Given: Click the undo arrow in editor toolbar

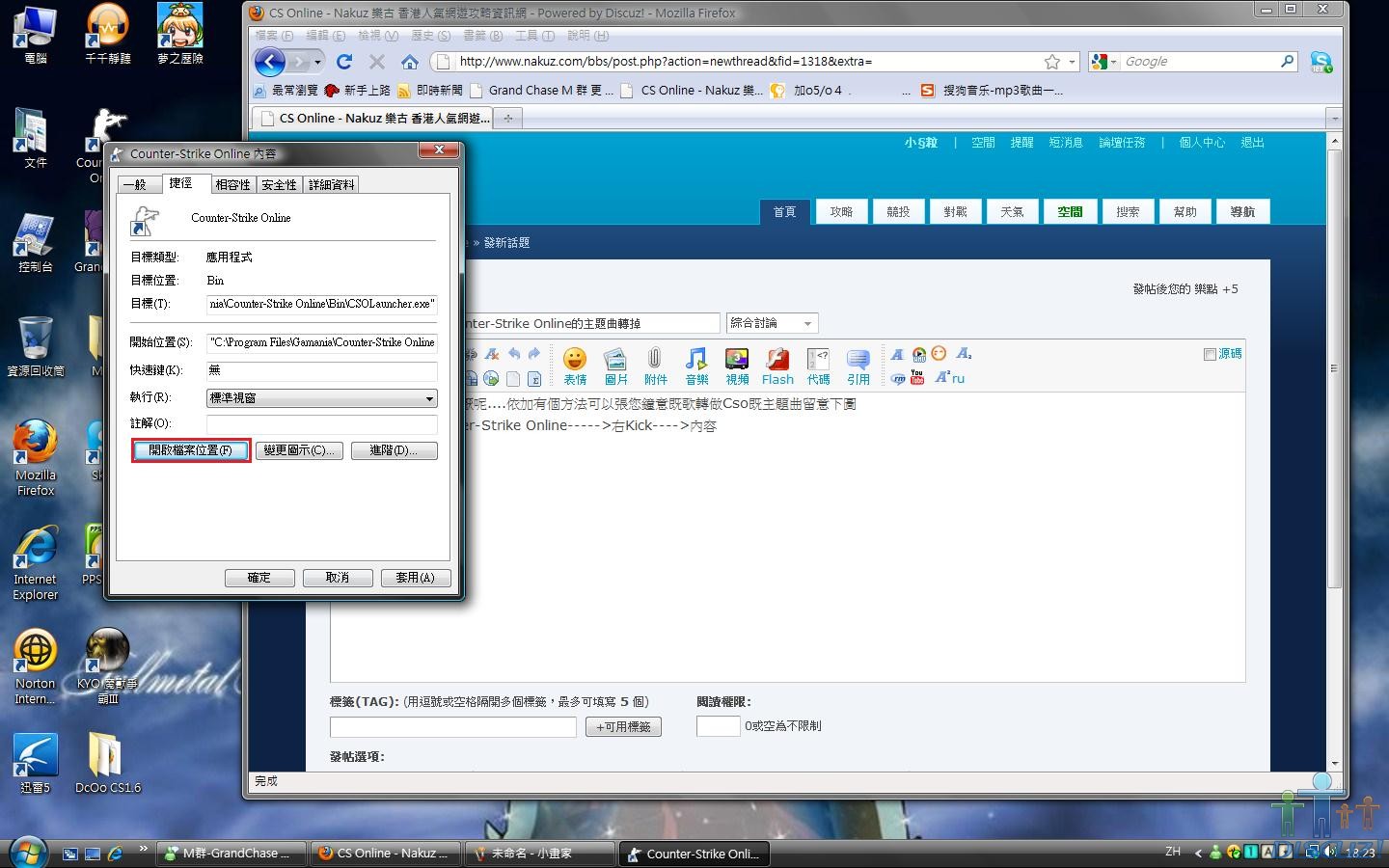Looking at the screenshot, I should (514, 354).
